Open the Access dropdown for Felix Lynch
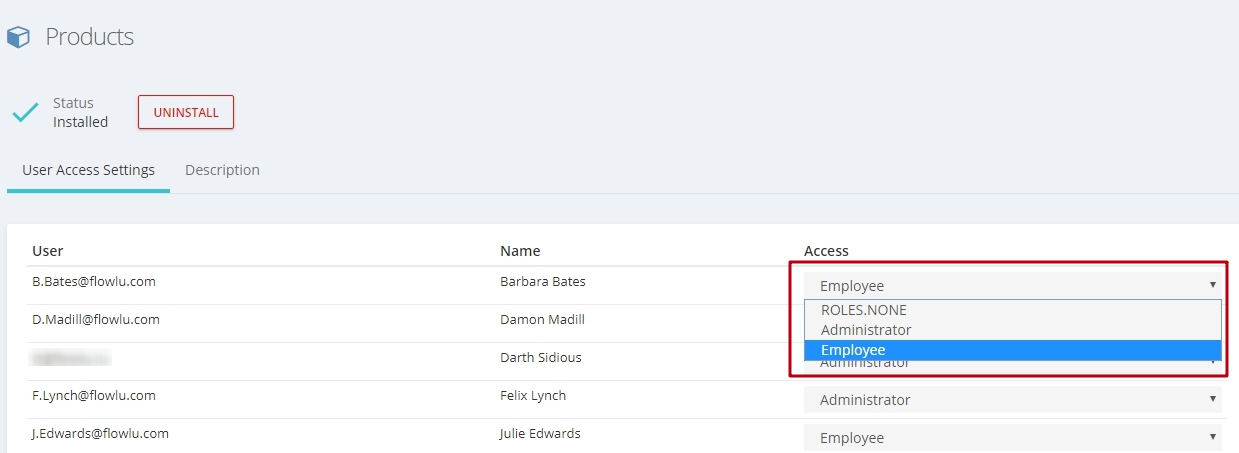This screenshot has height=453, width=1239. (1013, 400)
